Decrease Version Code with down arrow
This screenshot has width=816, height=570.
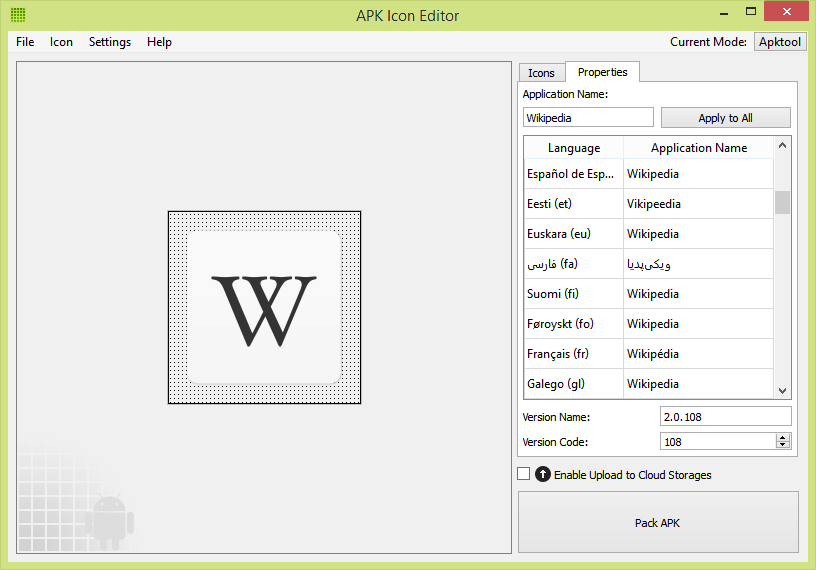click(x=783, y=446)
